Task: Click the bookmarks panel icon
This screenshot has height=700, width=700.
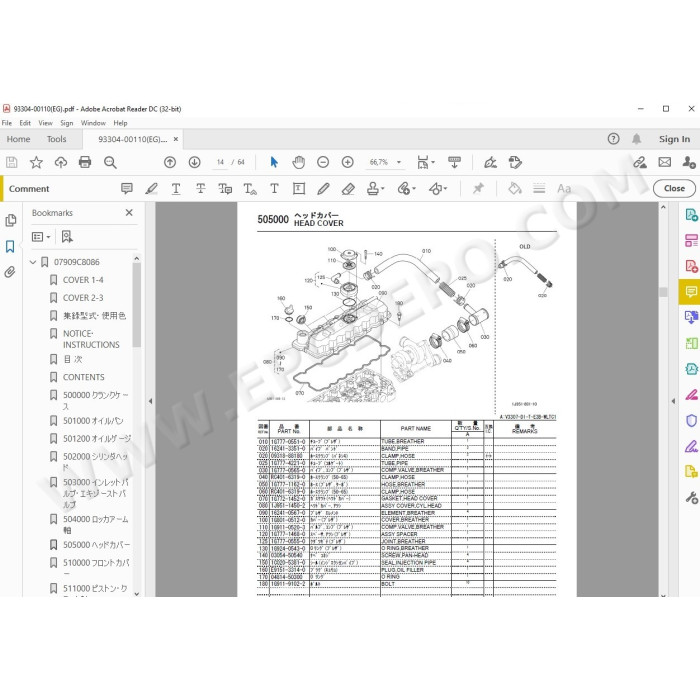Action: [10, 246]
